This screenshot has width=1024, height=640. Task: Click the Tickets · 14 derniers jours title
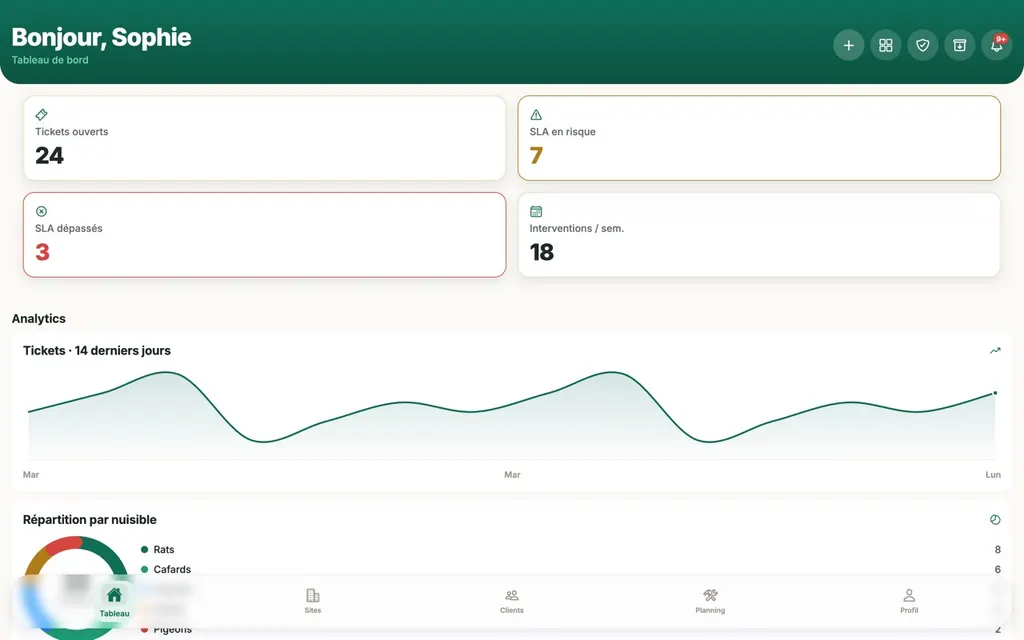97,351
